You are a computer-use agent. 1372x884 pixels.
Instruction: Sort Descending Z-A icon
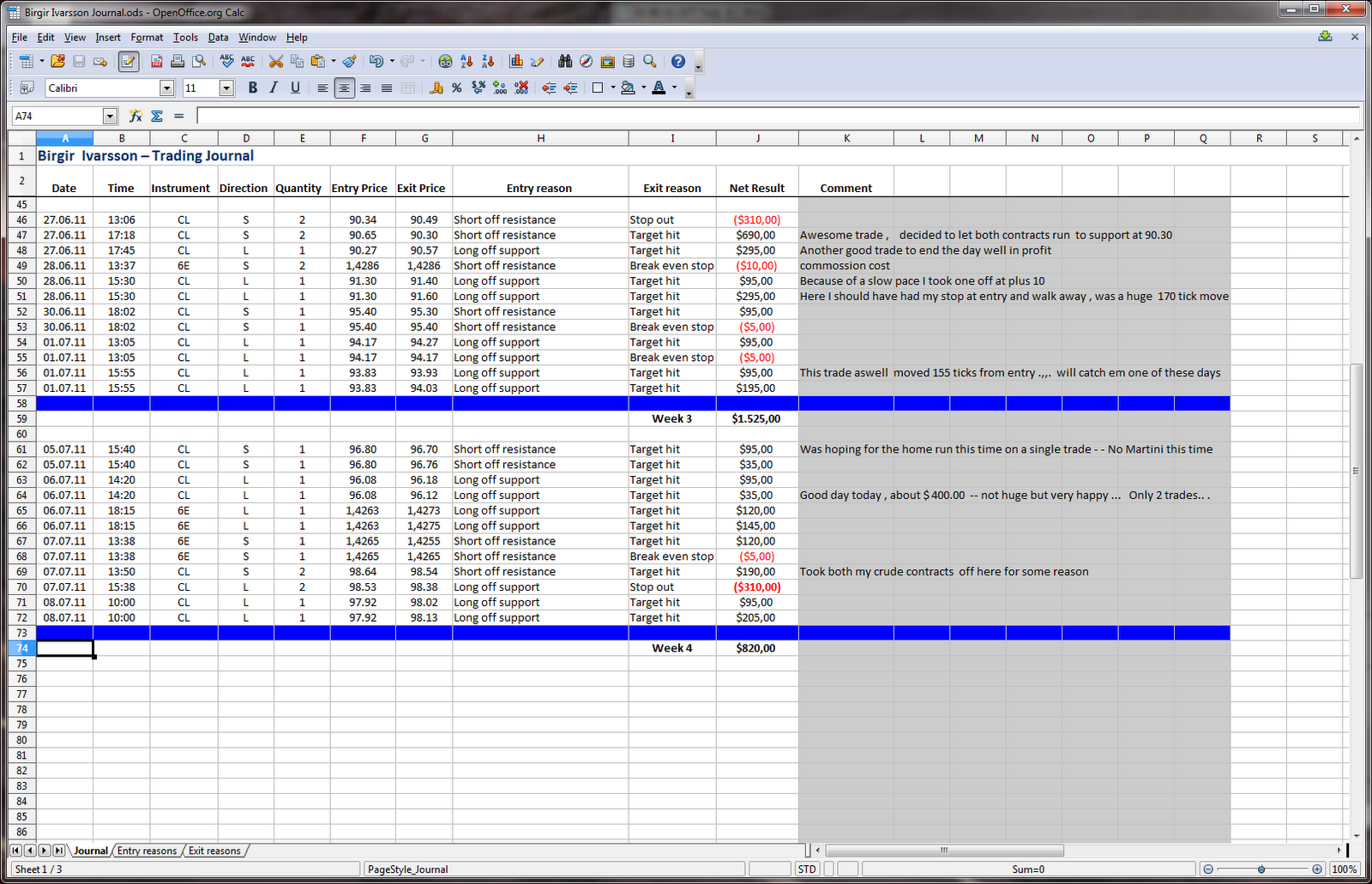pyautogui.click(x=488, y=61)
